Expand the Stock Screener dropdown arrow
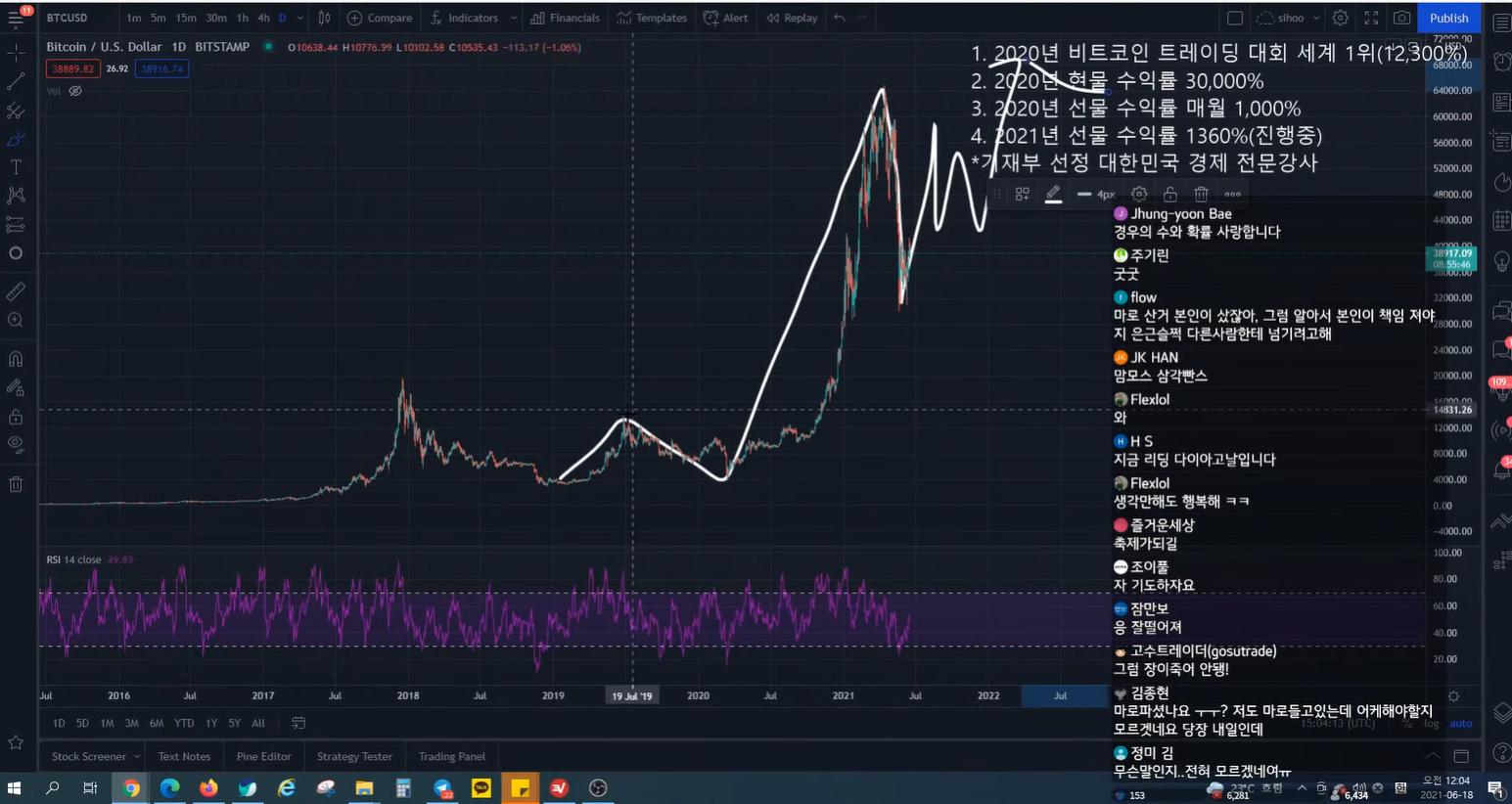This screenshot has width=1512, height=804. click(137, 756)
